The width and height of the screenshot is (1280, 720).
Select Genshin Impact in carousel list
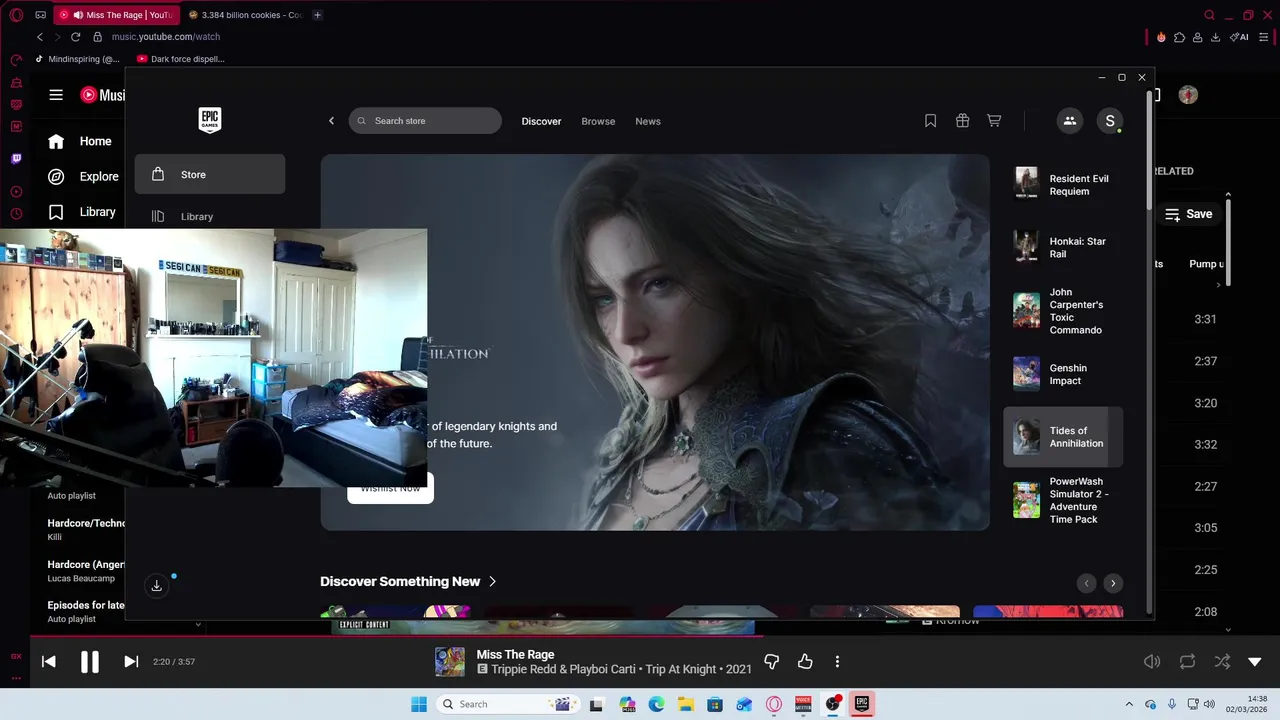tap(1063, 374)
